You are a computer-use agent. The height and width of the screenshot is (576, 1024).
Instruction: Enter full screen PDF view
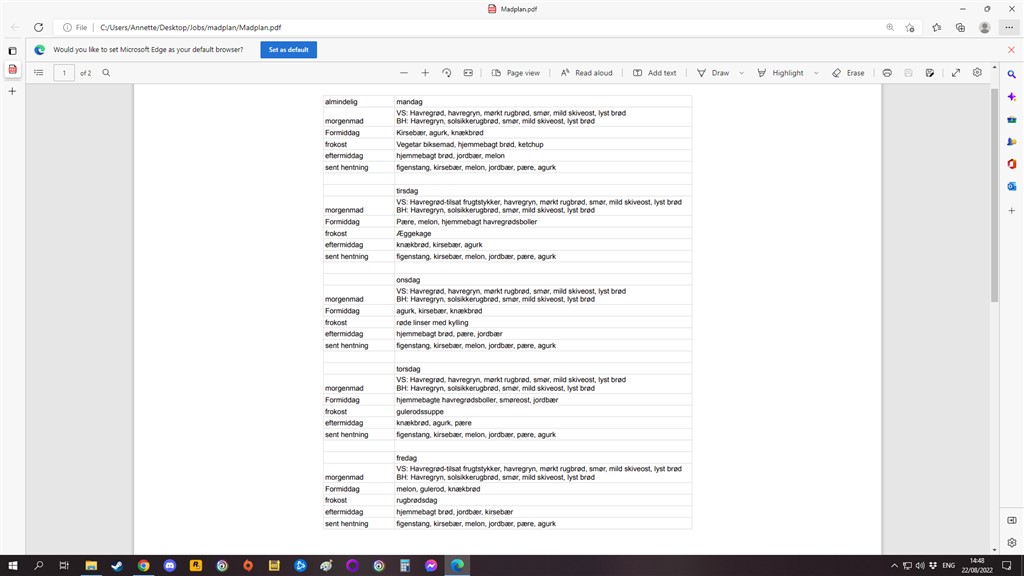955,73
